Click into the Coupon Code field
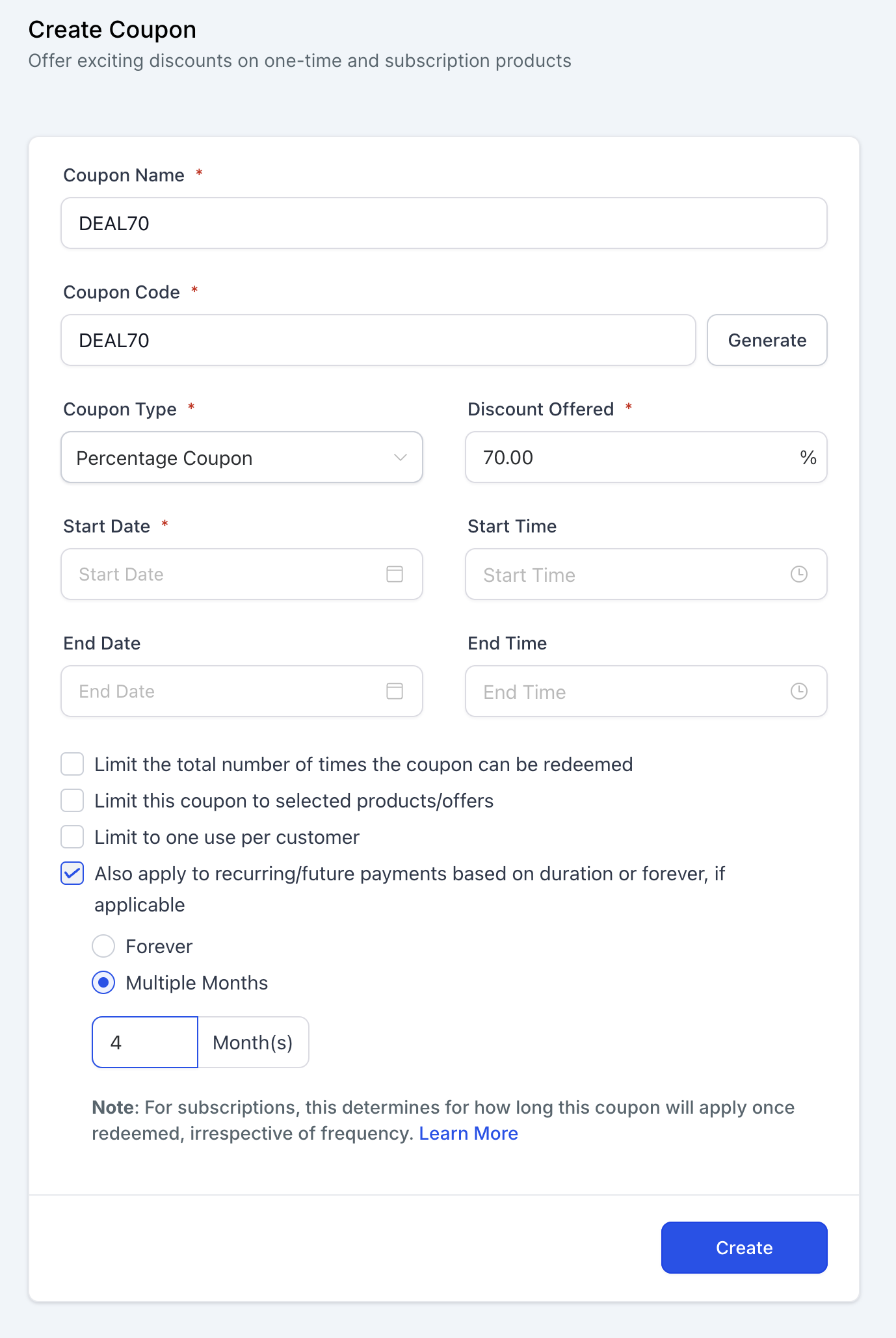This screenshot has height=1338, width=896. [x=378, y=341]
